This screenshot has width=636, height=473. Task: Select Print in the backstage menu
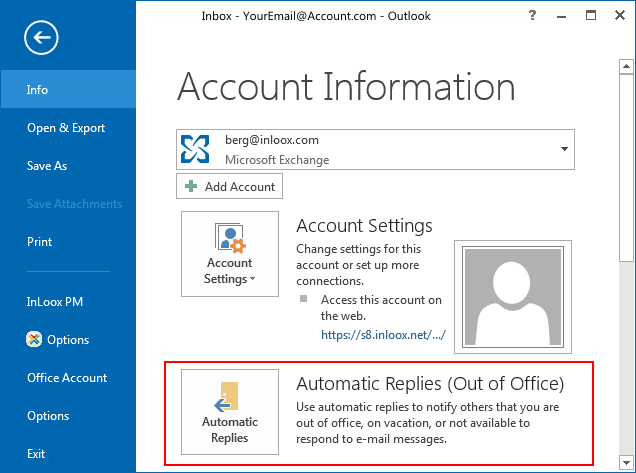tap(39, 242)
